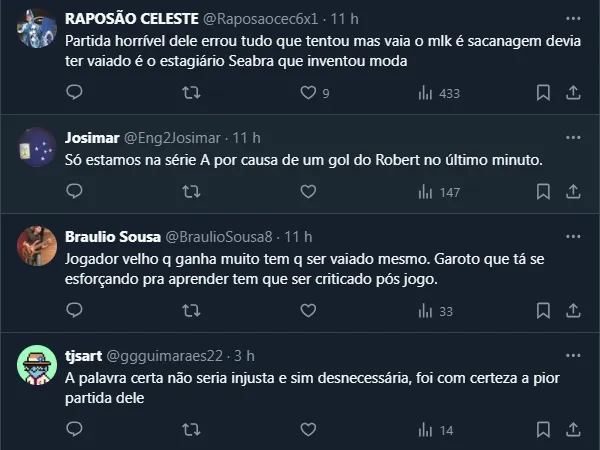
Task: Like RAPOSÃO CELESTE's tweet with 9 likes
Action: pos(310,93)
